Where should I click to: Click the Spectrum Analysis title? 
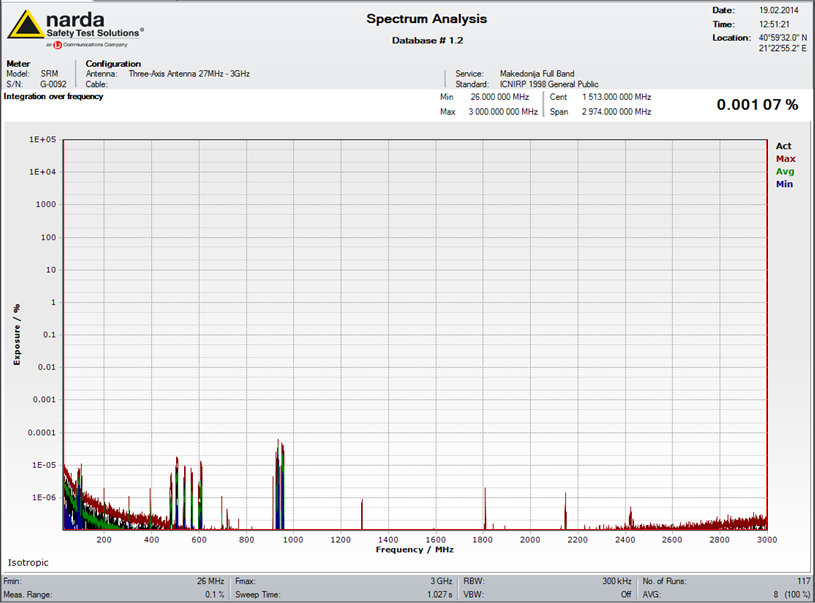pyautogui.click(x=426, y=19)
